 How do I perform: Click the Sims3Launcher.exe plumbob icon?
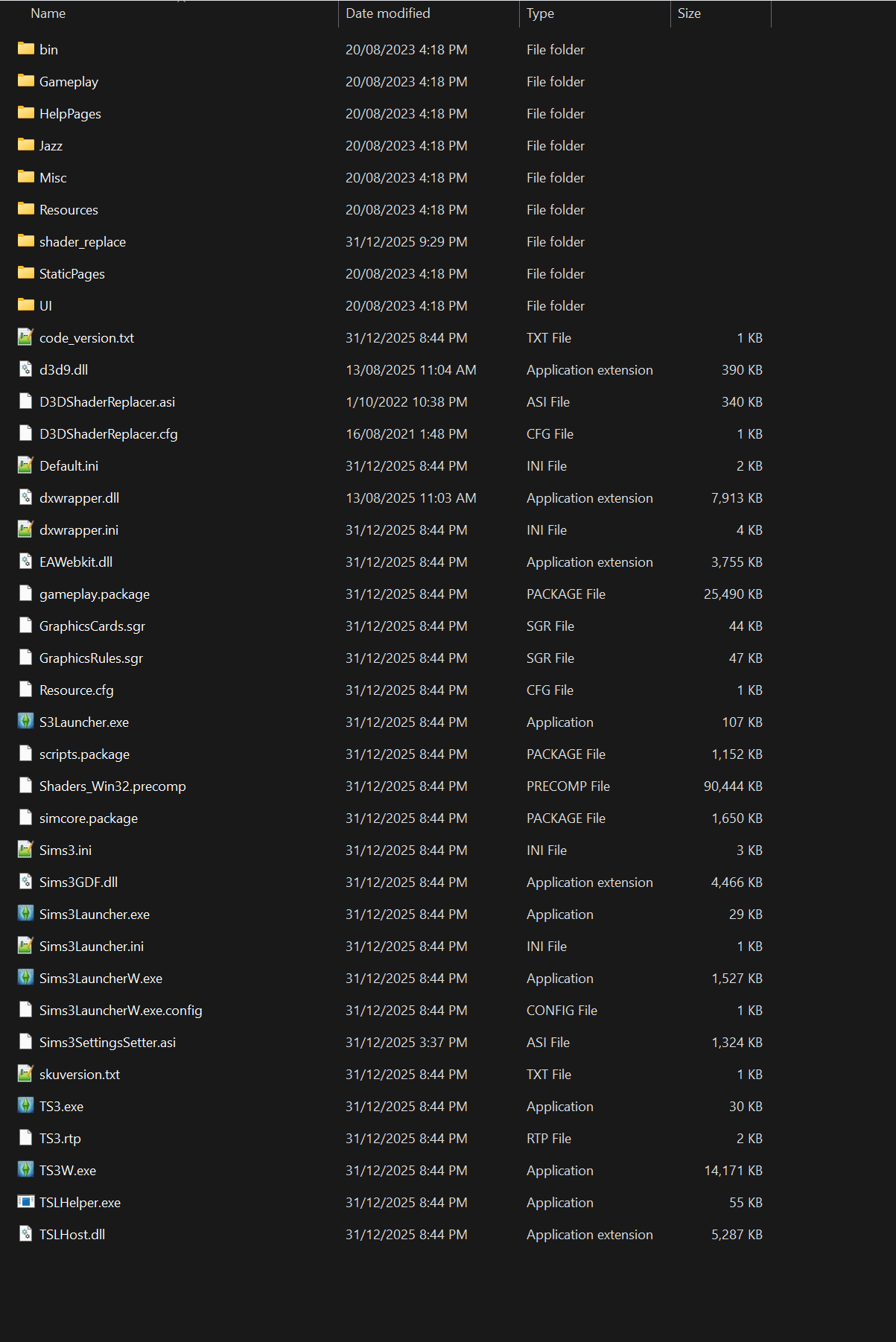26,914
